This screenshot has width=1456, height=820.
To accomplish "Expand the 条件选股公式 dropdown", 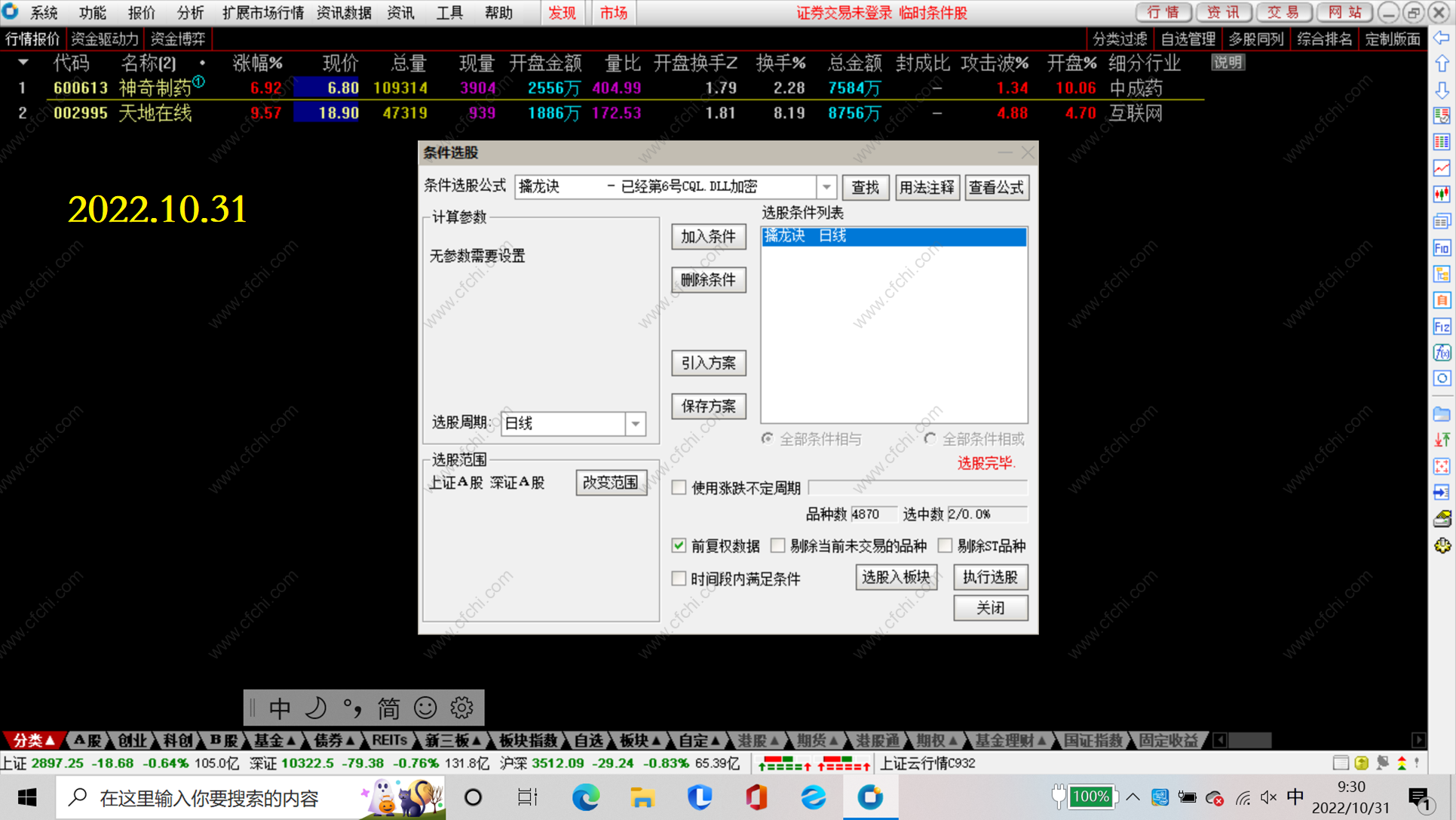I will (826, 187).
